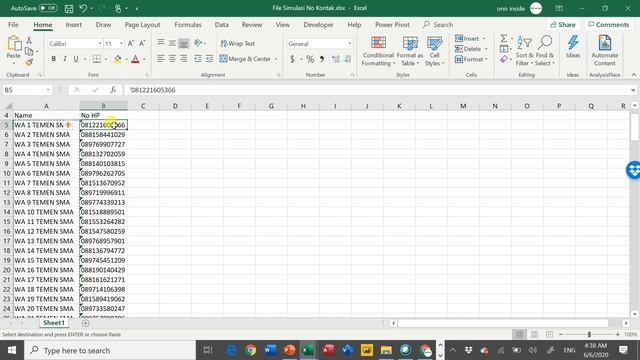
Task: Click the Ideas lightning icon
Action: [573, 46]
